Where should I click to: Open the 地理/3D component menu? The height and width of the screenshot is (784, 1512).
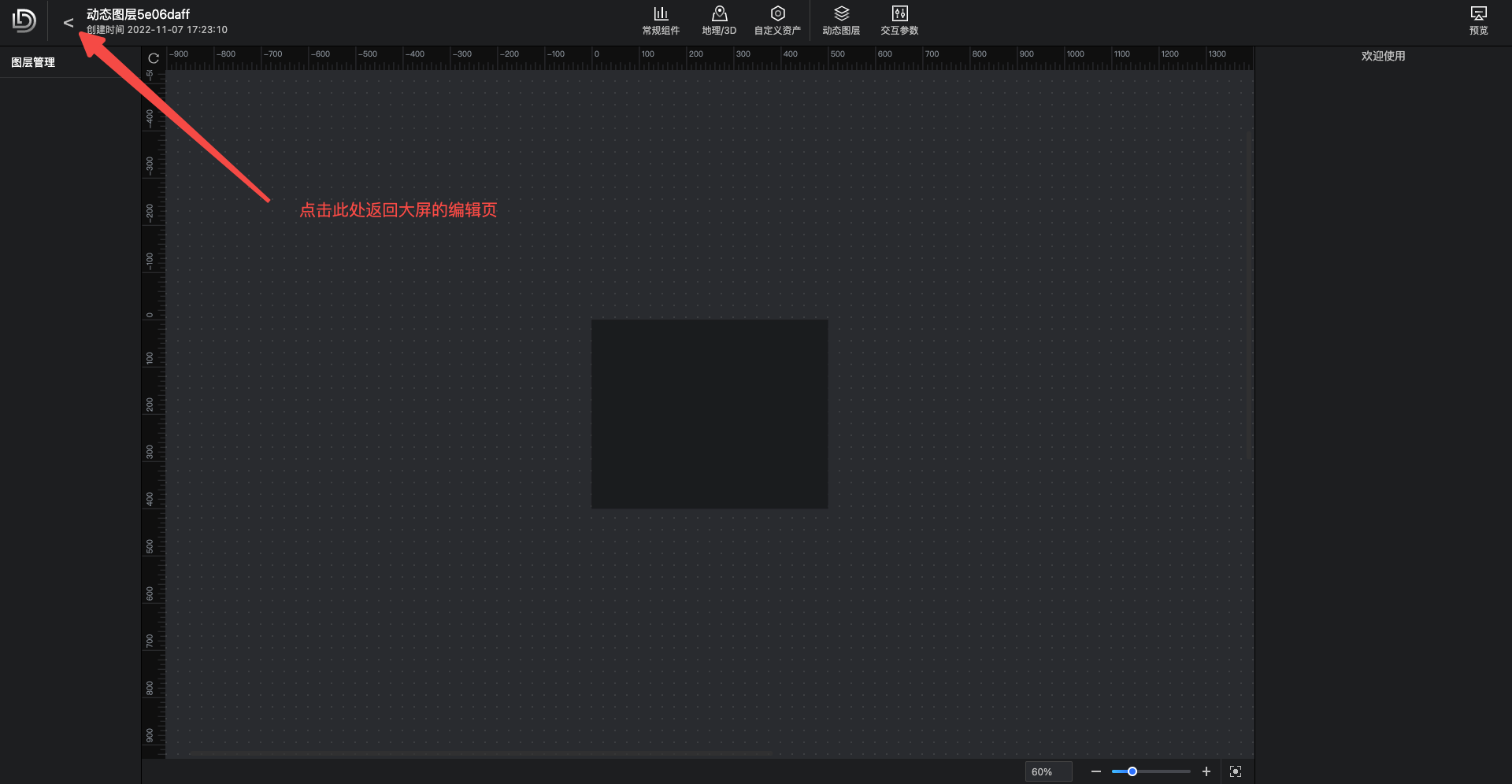coord(719,20)
